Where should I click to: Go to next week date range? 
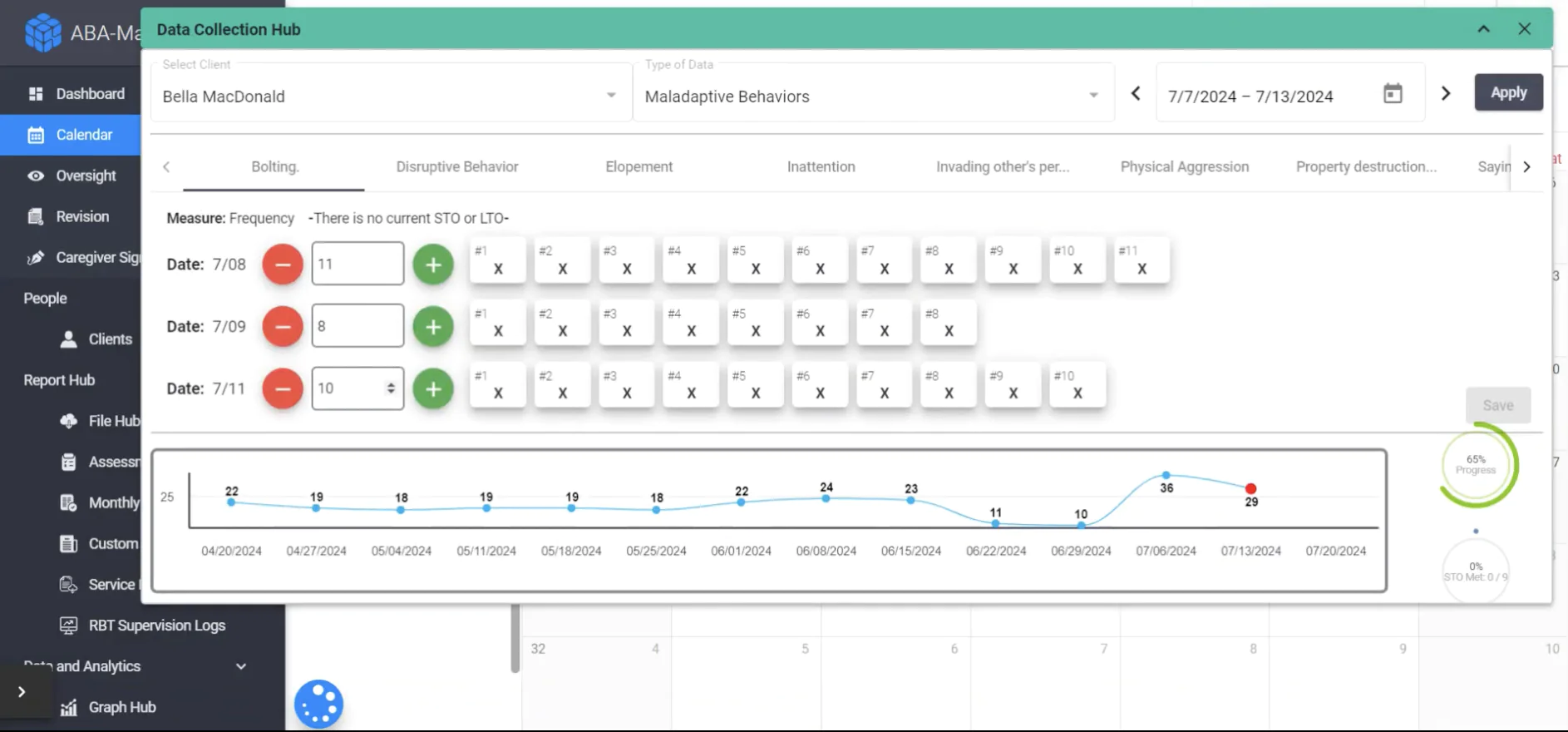point(1446,93)
